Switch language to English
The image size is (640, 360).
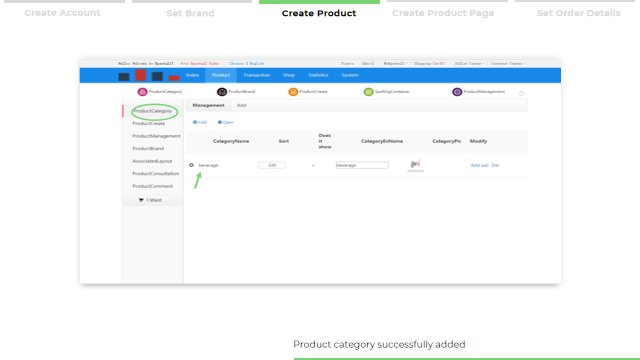click(257, 64)
